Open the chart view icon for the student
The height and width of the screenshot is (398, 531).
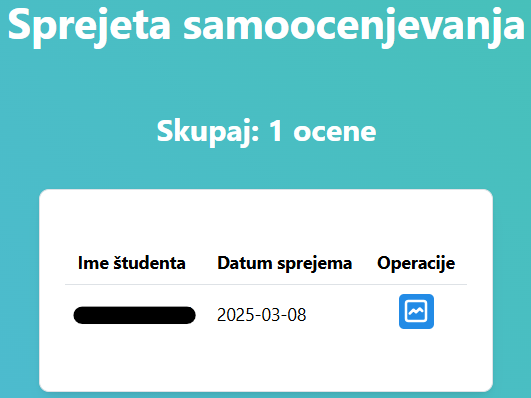416,311
